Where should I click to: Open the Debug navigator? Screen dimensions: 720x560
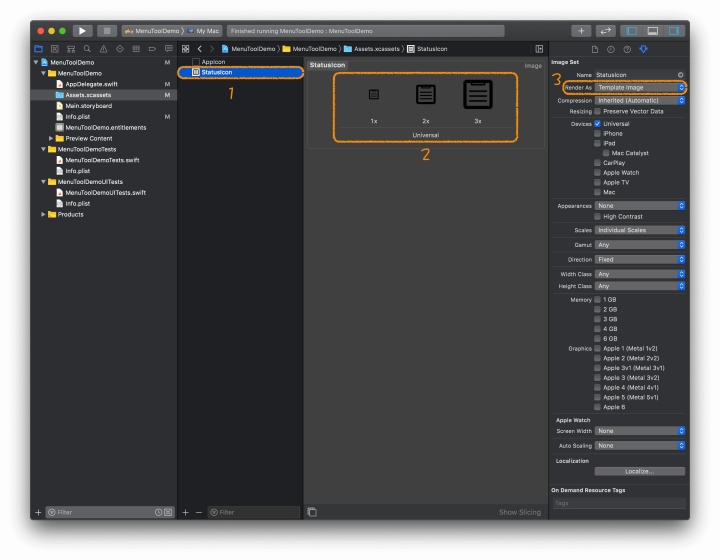coord(136,49)
